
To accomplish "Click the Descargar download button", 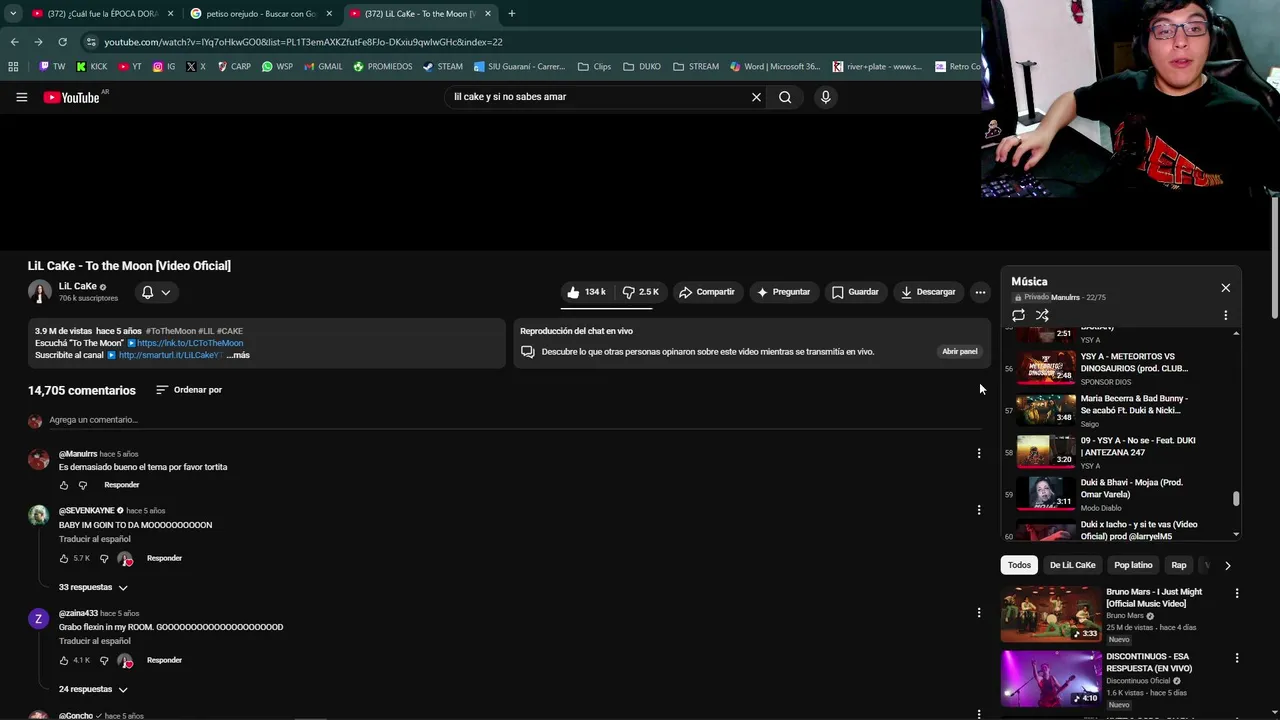I will (928, 292).
